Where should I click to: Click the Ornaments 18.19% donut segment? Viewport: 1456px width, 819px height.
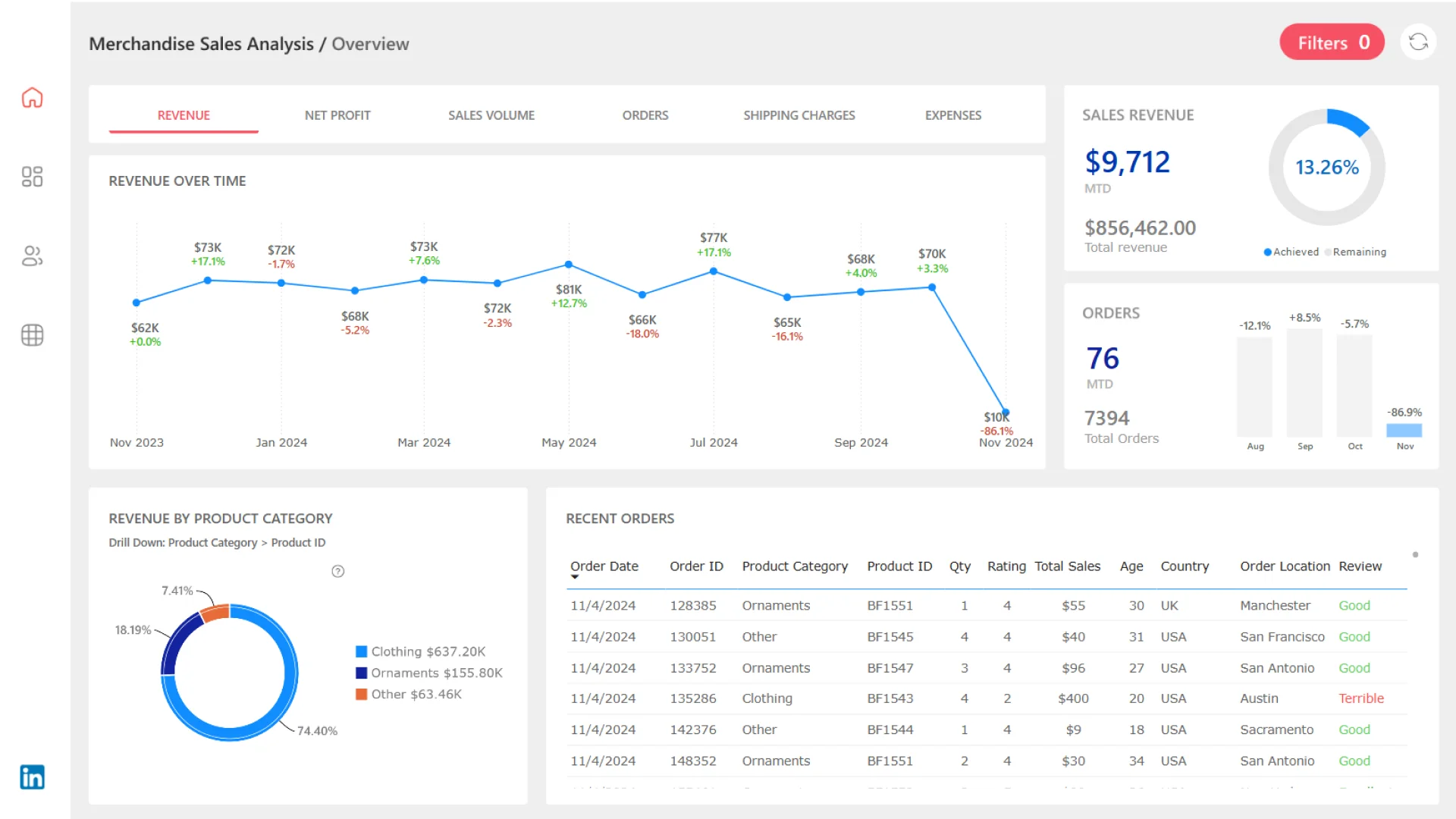pyautogui.click(x=178, y=642)
